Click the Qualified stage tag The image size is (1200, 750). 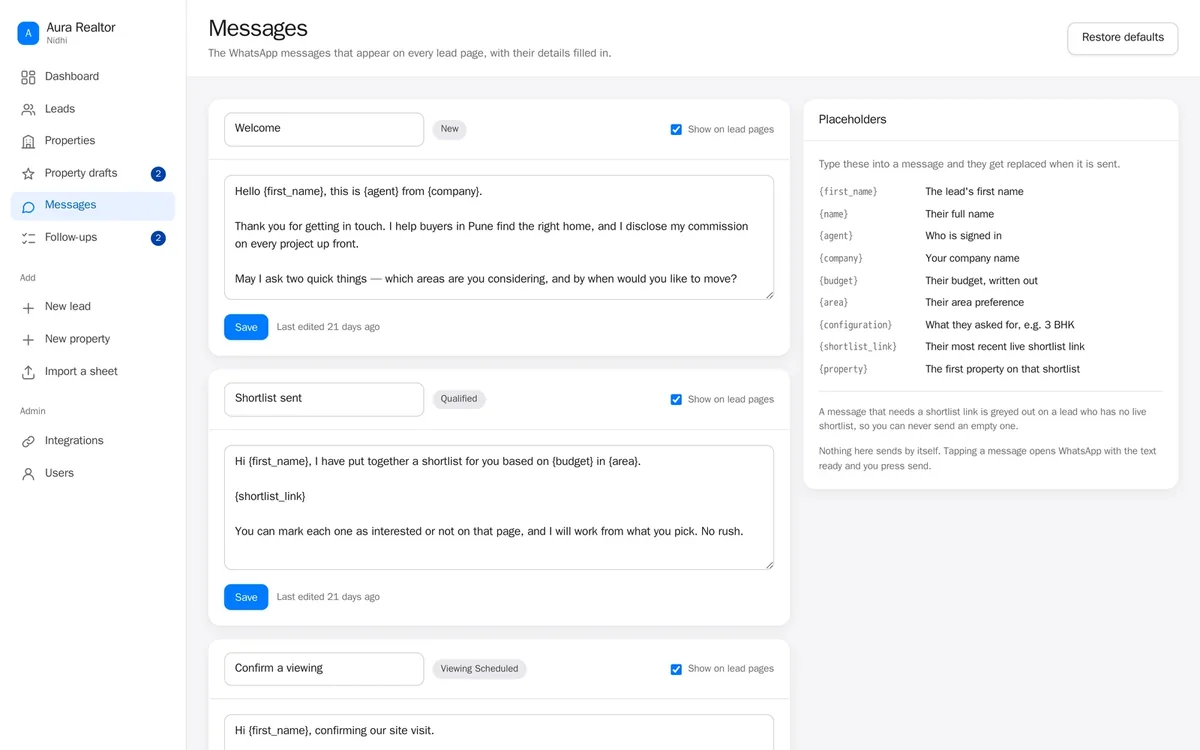[x=459, y=399]
